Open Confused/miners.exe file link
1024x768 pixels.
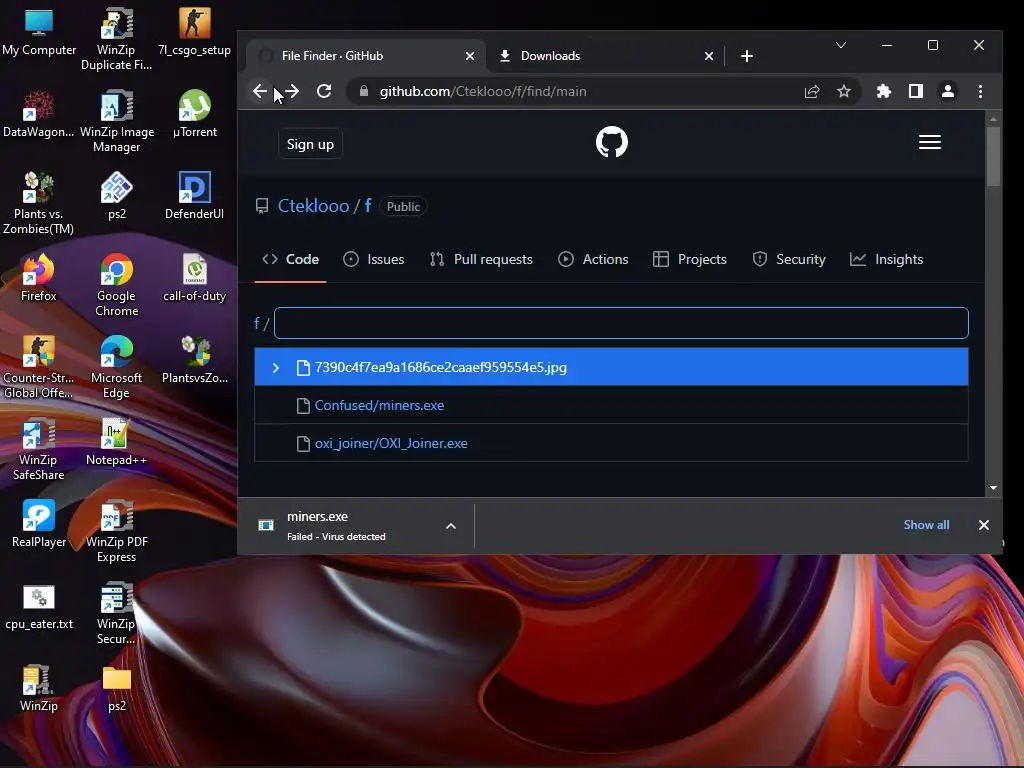379,406
